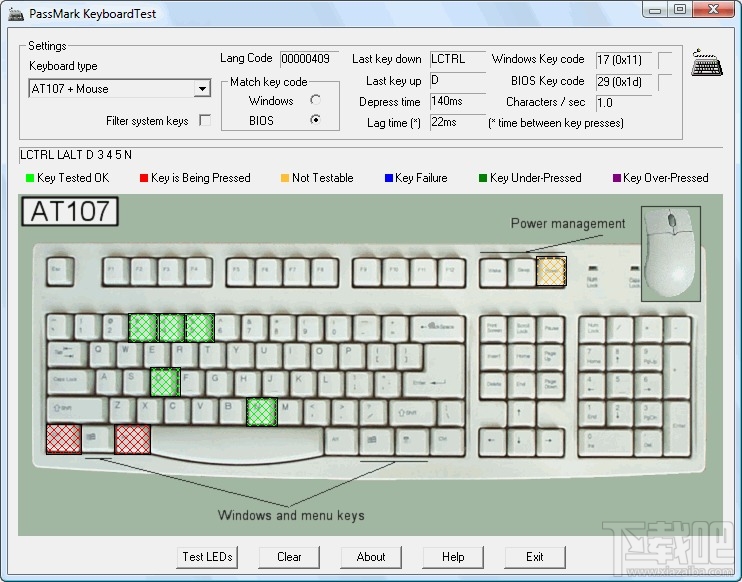Click the Depress time value 140ms
This screenshot has width=742, height=582.
point(458,101)
